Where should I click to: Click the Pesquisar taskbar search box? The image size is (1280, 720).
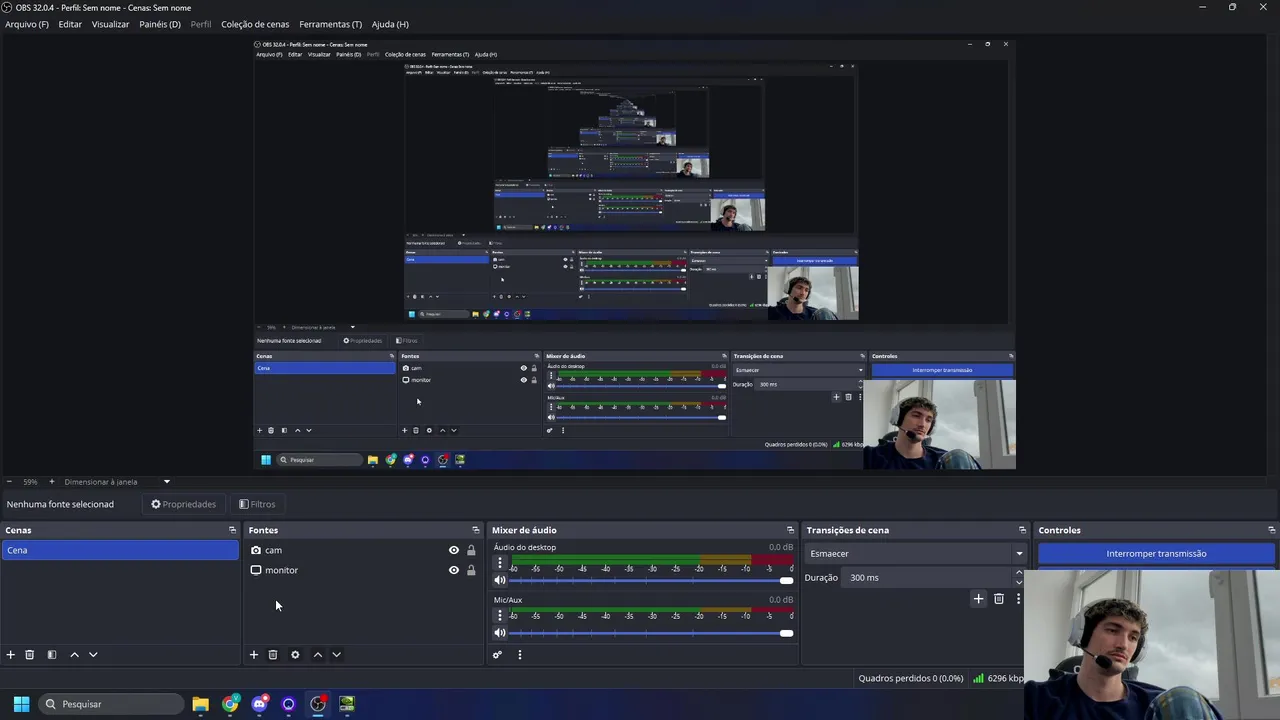click(x=109, y=704)
